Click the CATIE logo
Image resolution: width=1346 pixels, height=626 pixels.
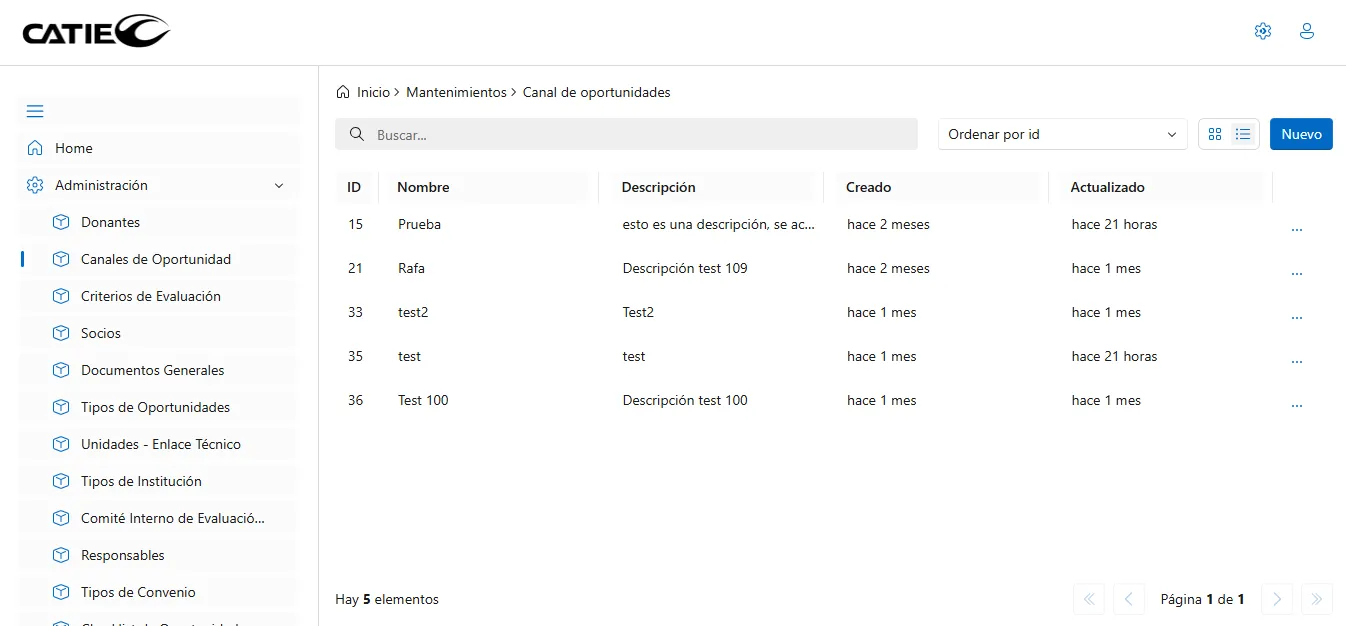(96, 32)
